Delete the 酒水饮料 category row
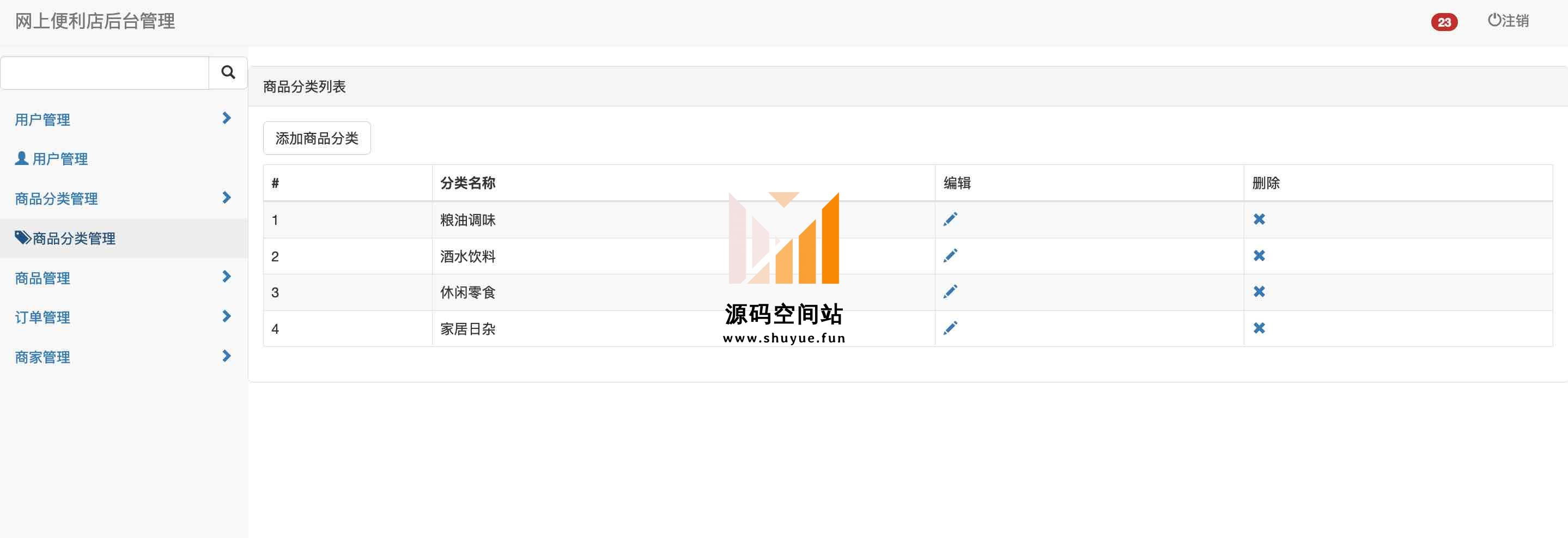Screen dimensions: 1568x538 point(1260,255)
